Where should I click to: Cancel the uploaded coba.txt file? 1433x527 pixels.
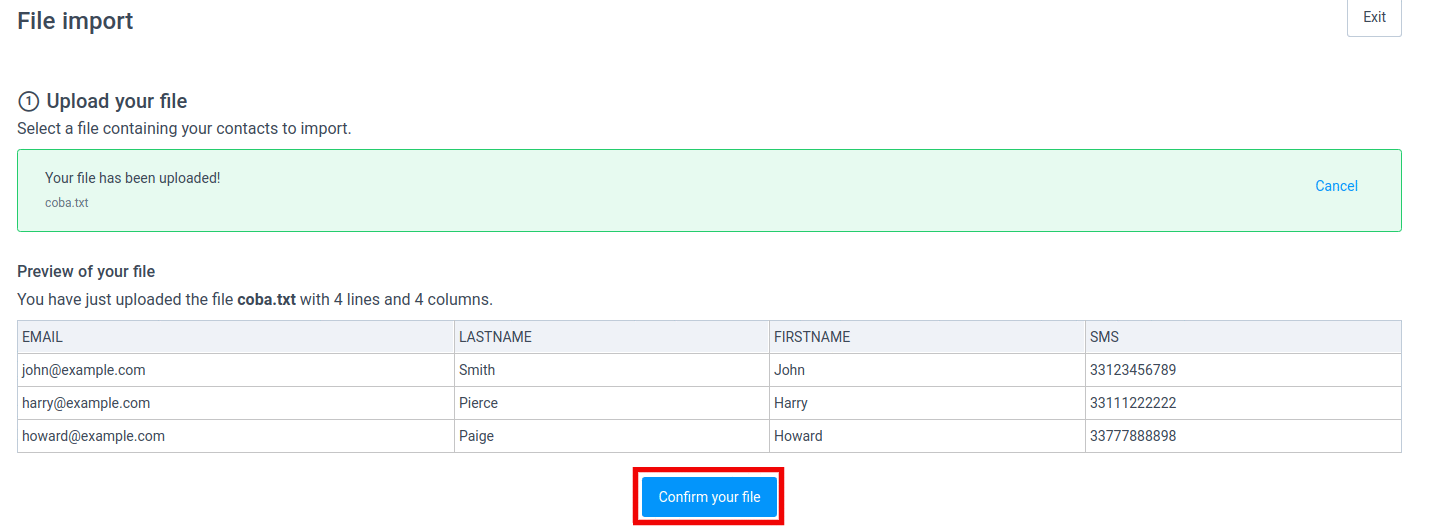point(1336,186)
